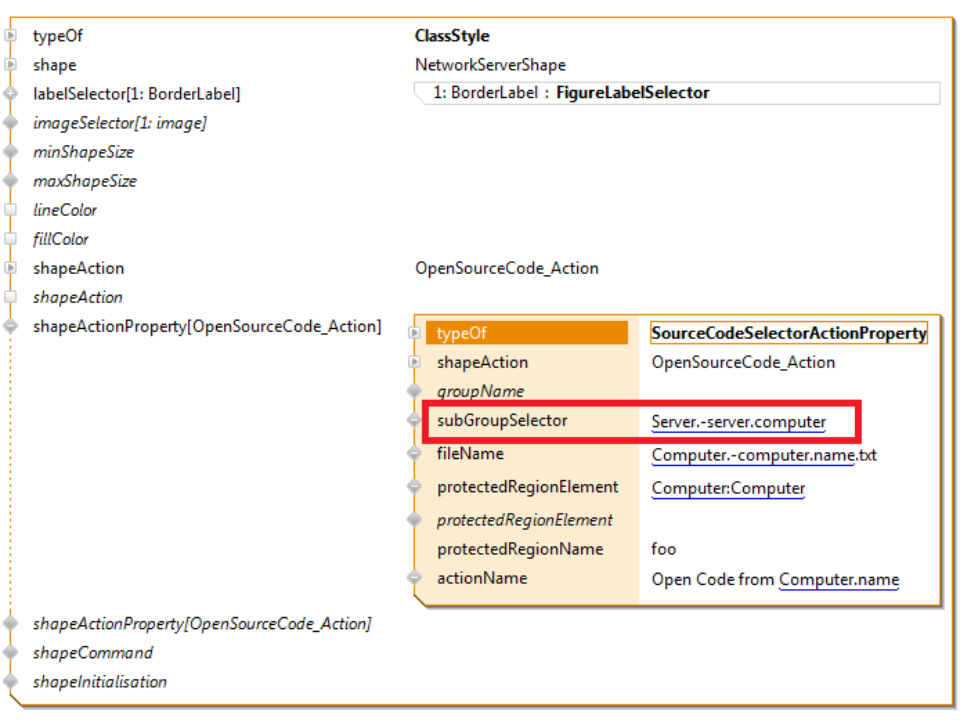This screenshot has height=720, width=960.
Task: Click the diamond icon beside maxShapeSize
Action: point(11,181)
